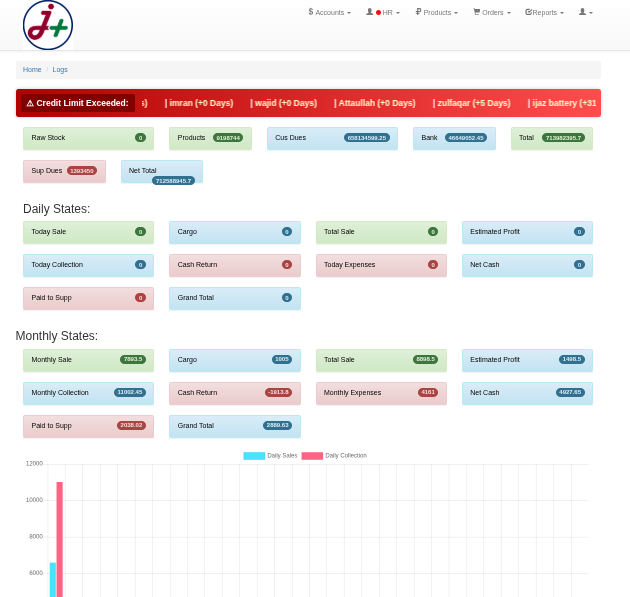This screenshot has height=597, width=630.
Task: Click the J+ logo in the header
Action: coord(48,25)
